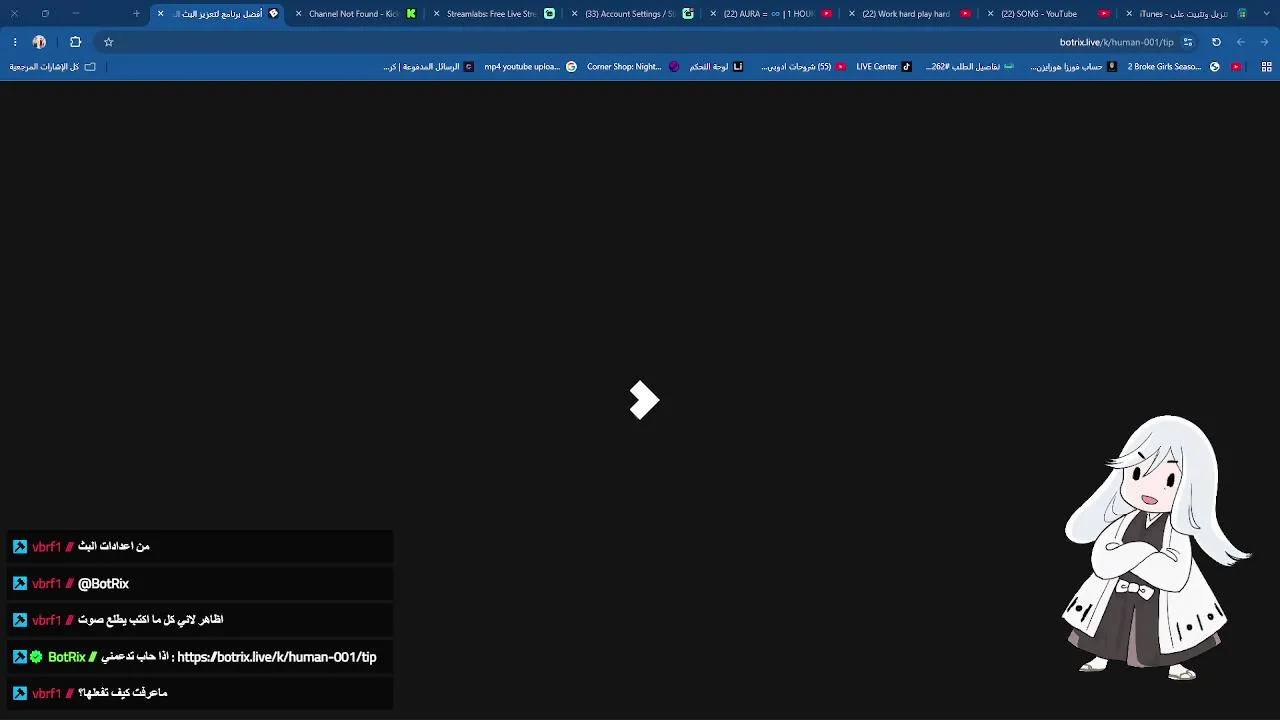Open the Apps grid shortcut in bookmarks bar
The height and width of the screenshot is (720, 1280).
tap(1267, 67)
